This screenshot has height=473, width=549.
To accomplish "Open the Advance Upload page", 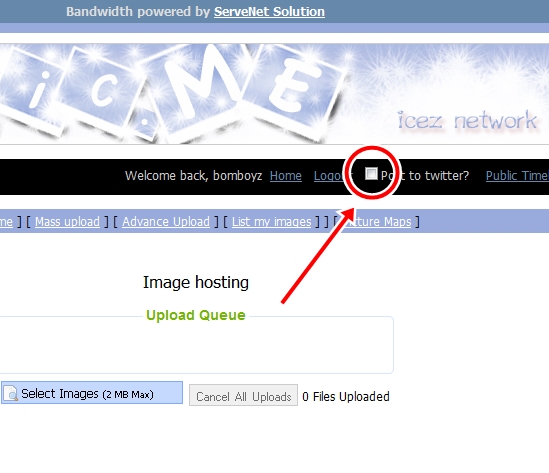I will pos(166,222).
